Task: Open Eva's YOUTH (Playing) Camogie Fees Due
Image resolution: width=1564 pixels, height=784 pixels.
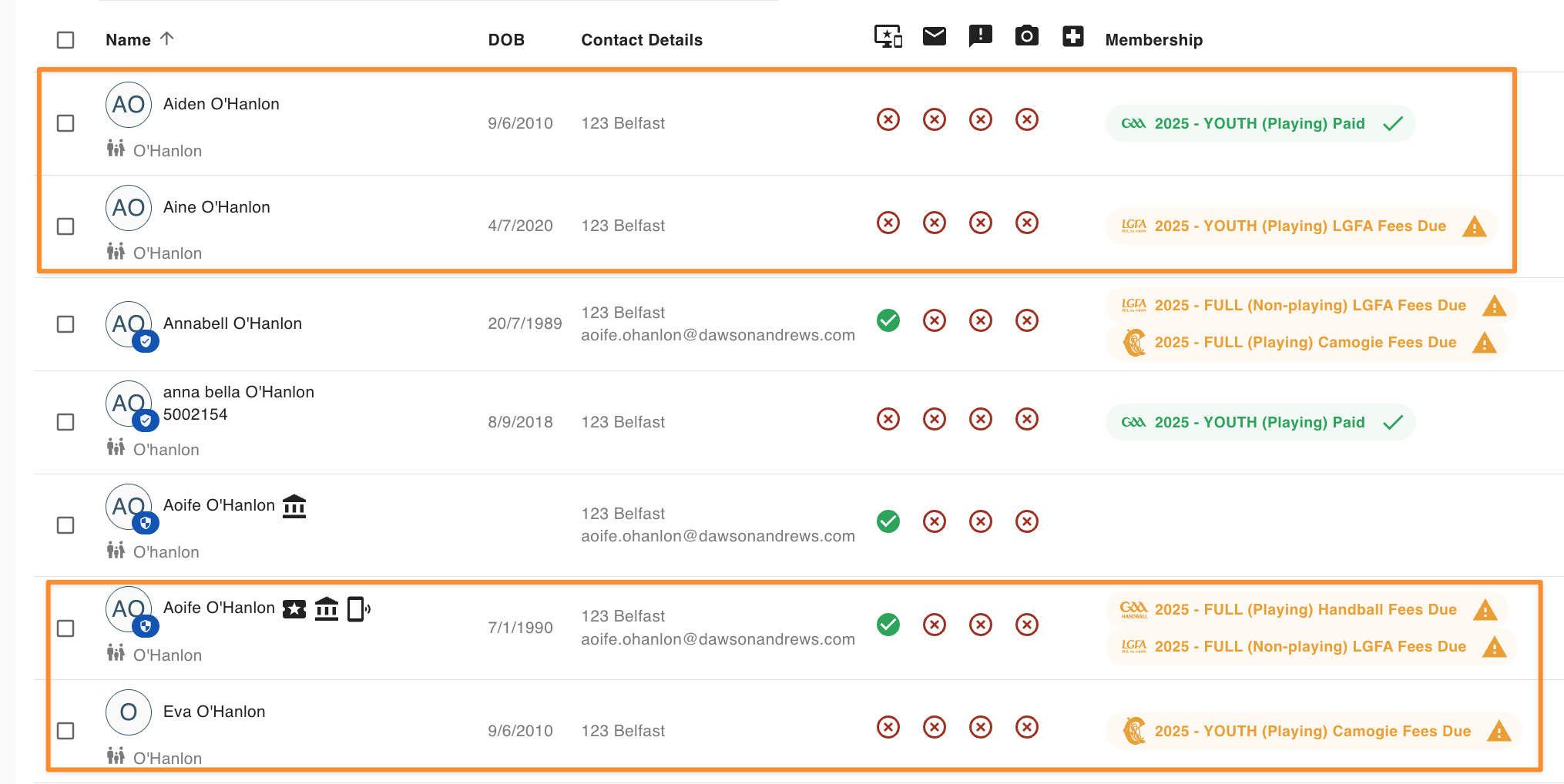Action: [1314, 731]
